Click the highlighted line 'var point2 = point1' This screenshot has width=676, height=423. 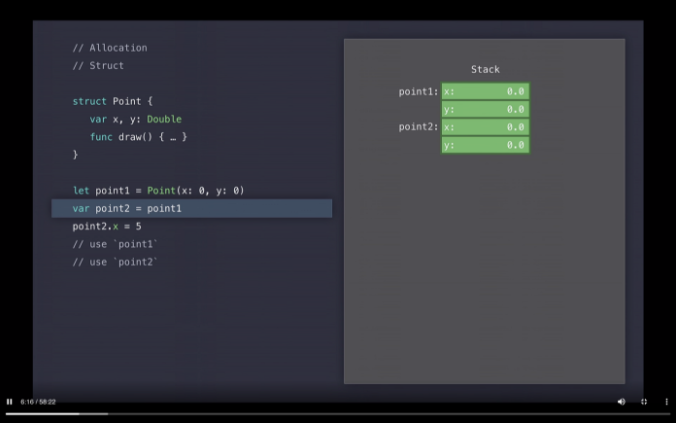[x=192, y=208]
